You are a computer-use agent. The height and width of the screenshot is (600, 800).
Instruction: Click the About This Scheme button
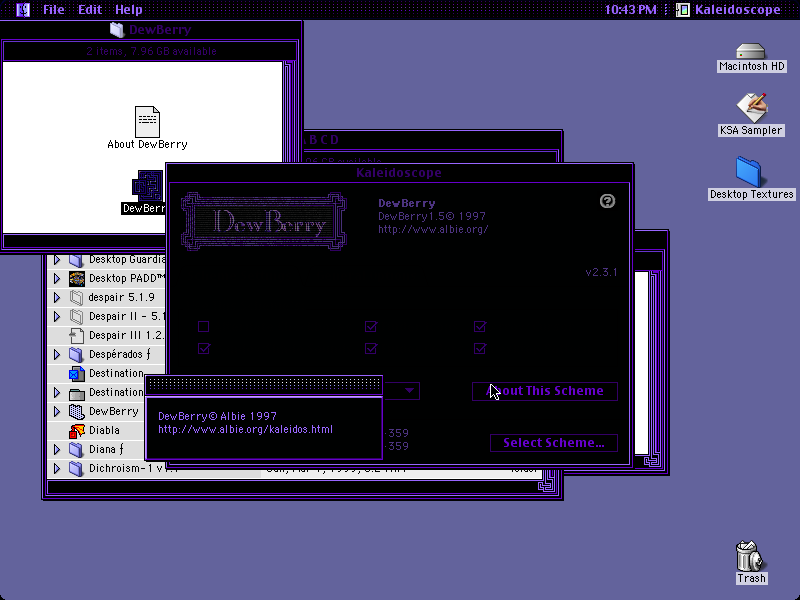click(x=545, y=391)
